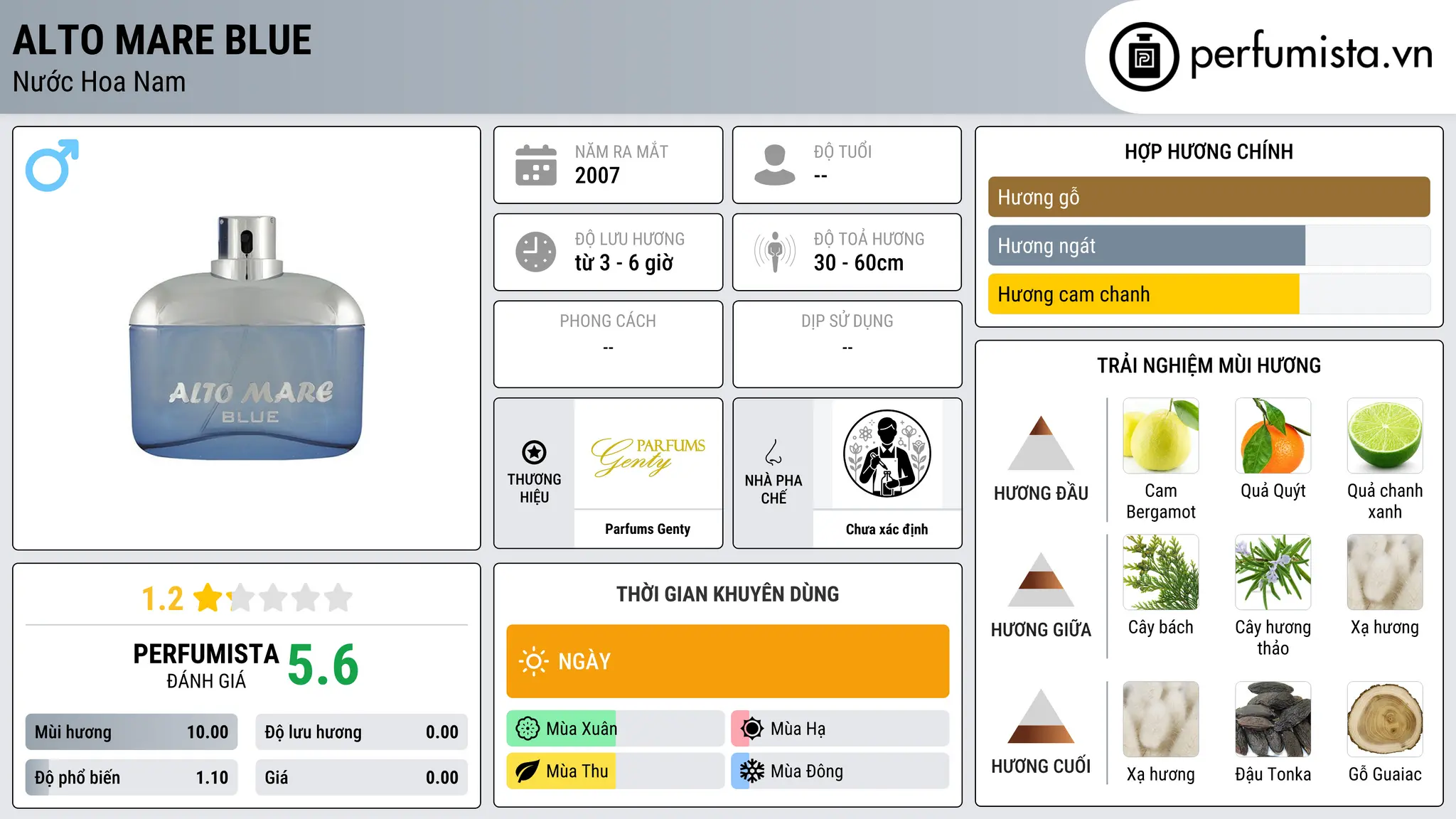Select the Quả chanh xanh note image
This screenshot has width=1456, height=819.
click(x=1385, y=436)
